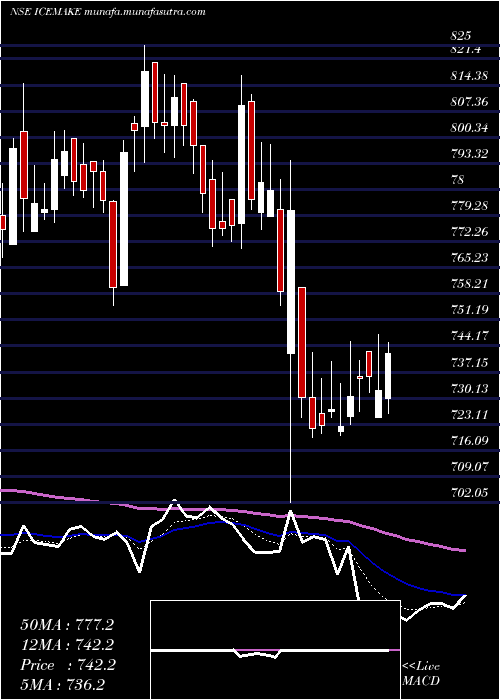Viewport: 500px width, 700px height.
Task: Click the 716.09 price axis label
Action: 469,441
